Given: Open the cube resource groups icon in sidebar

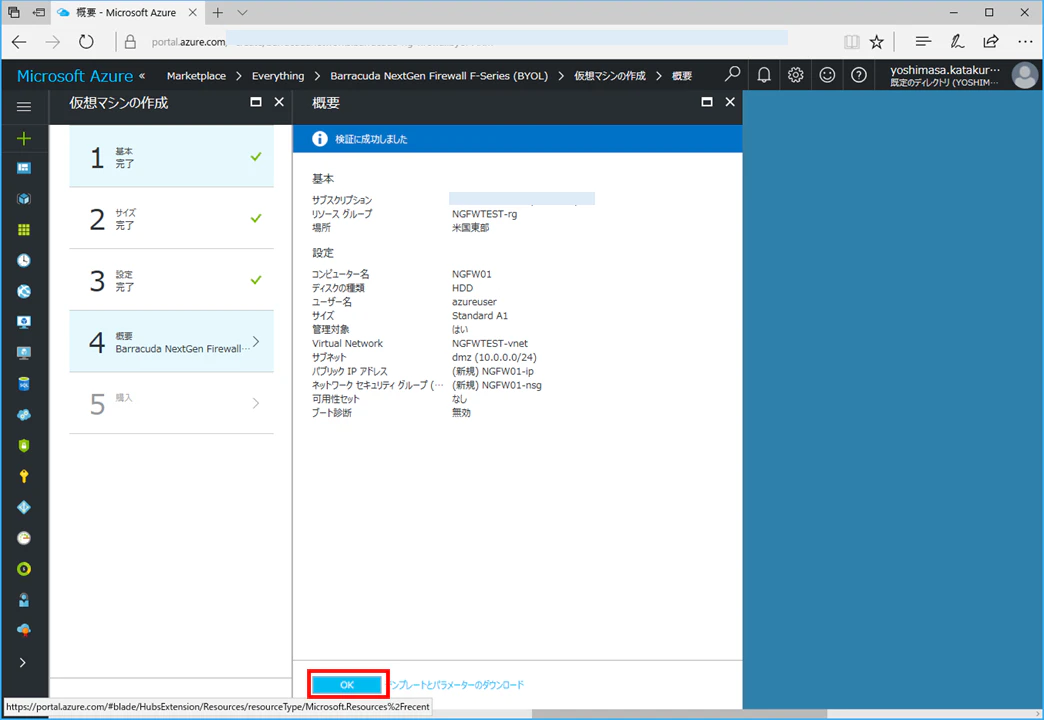Looking at the screenshot, I should (24, 198).
